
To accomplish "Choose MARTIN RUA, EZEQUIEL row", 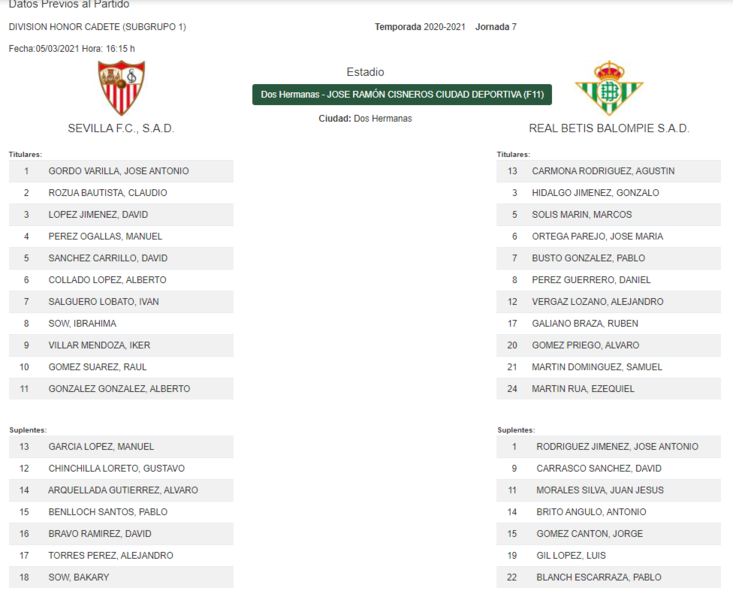I will click(x=609, y=389).
